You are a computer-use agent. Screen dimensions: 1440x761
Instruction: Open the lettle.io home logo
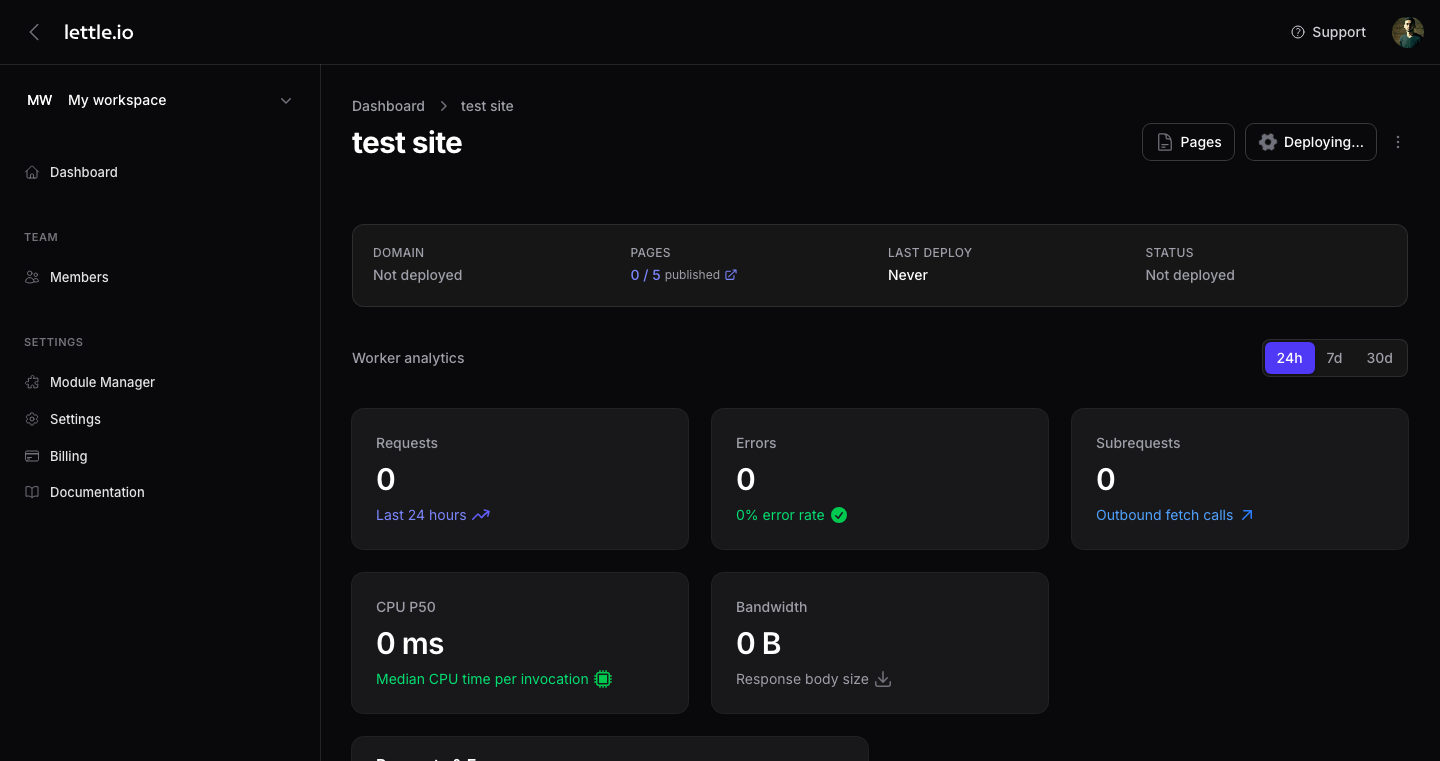pyautogui.click(x=99, y=32)
